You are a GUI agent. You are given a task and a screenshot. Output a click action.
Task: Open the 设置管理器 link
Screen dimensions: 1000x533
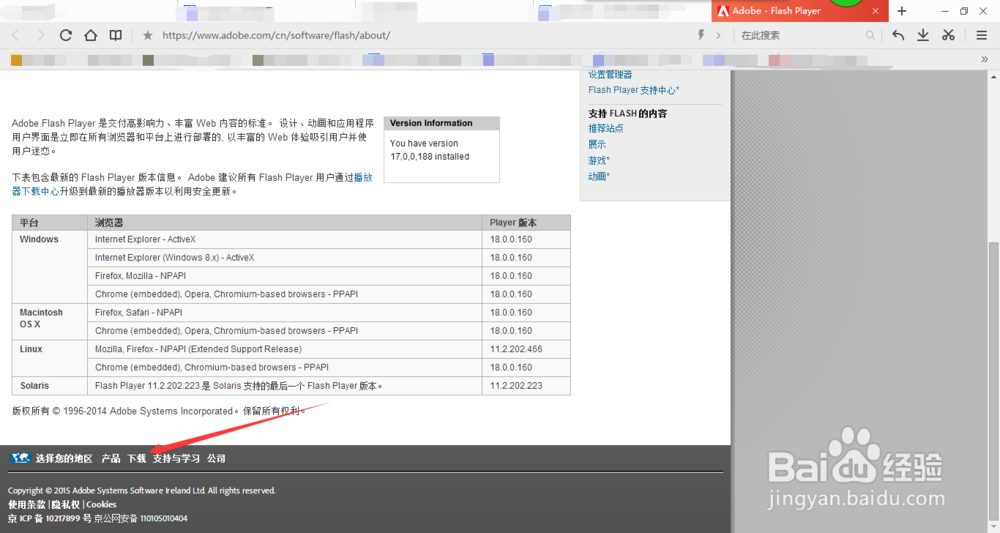point(610,75)
